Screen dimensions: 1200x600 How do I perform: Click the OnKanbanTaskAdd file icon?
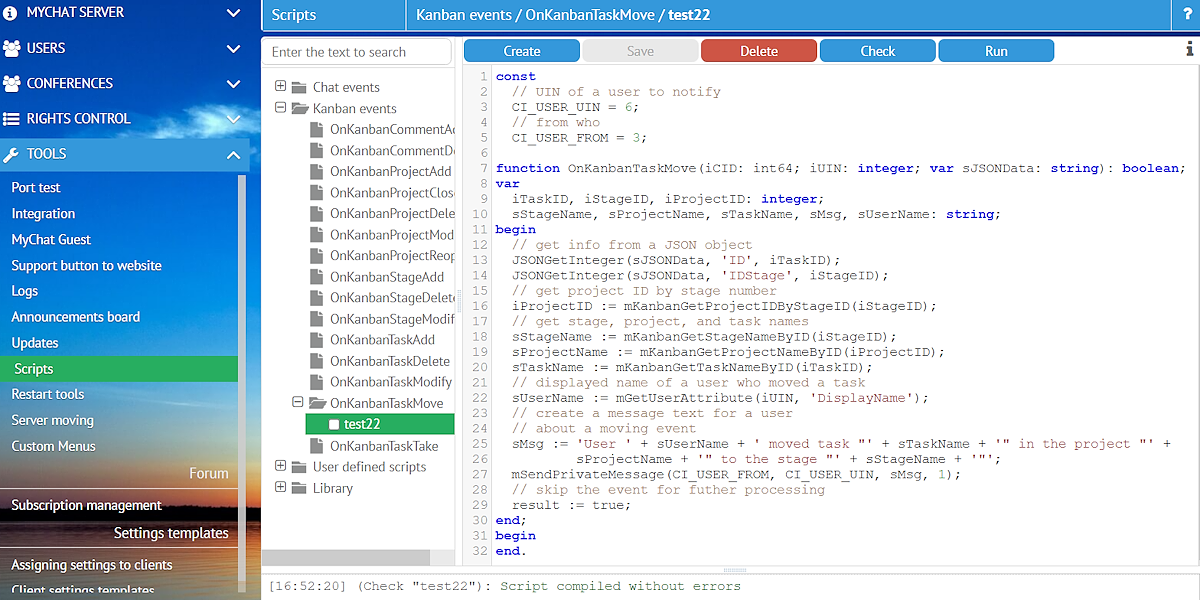(317, 340)
